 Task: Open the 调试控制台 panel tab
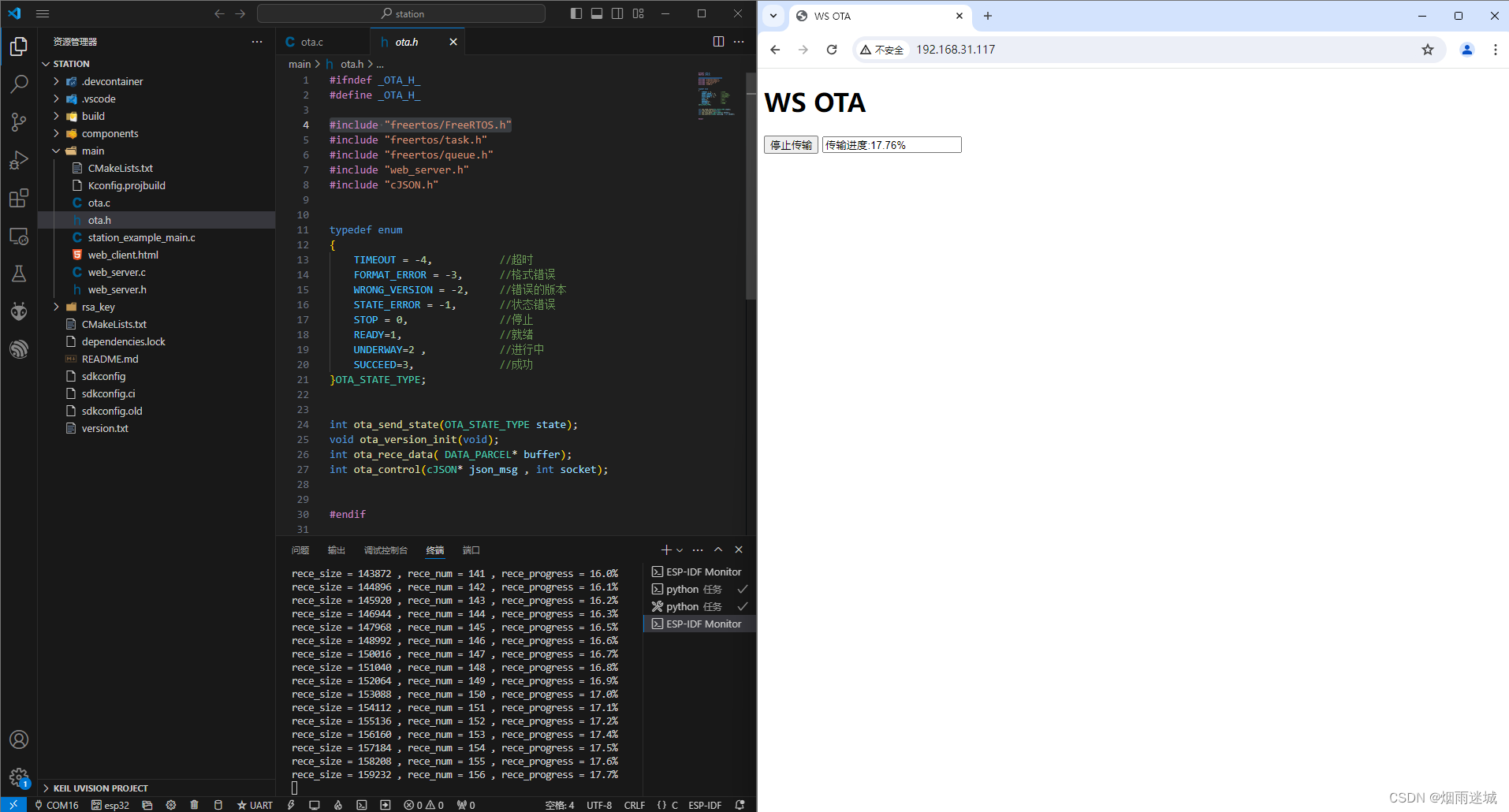coord(386,550)
